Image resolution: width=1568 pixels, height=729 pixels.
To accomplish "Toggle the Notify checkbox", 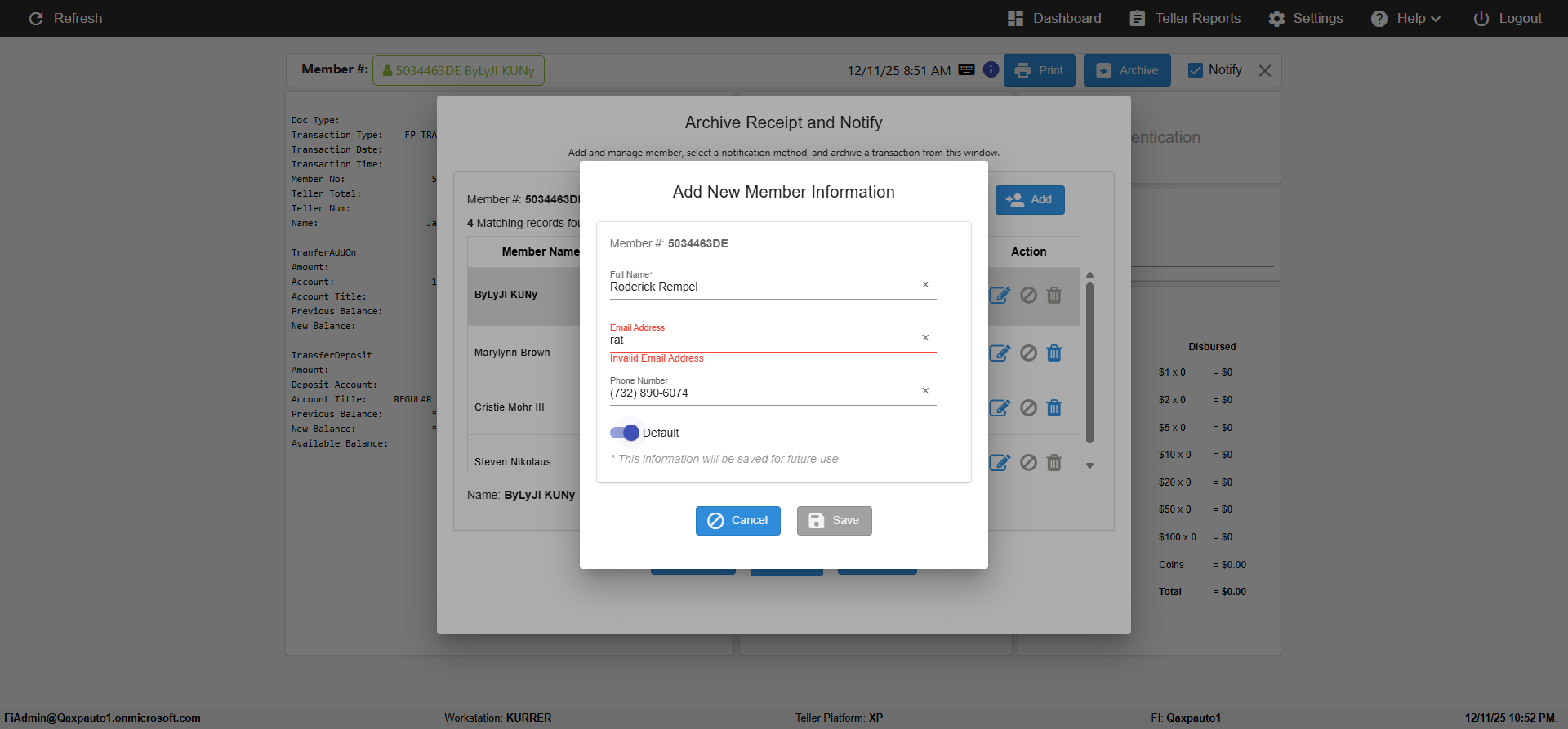I will (1196, 70).
